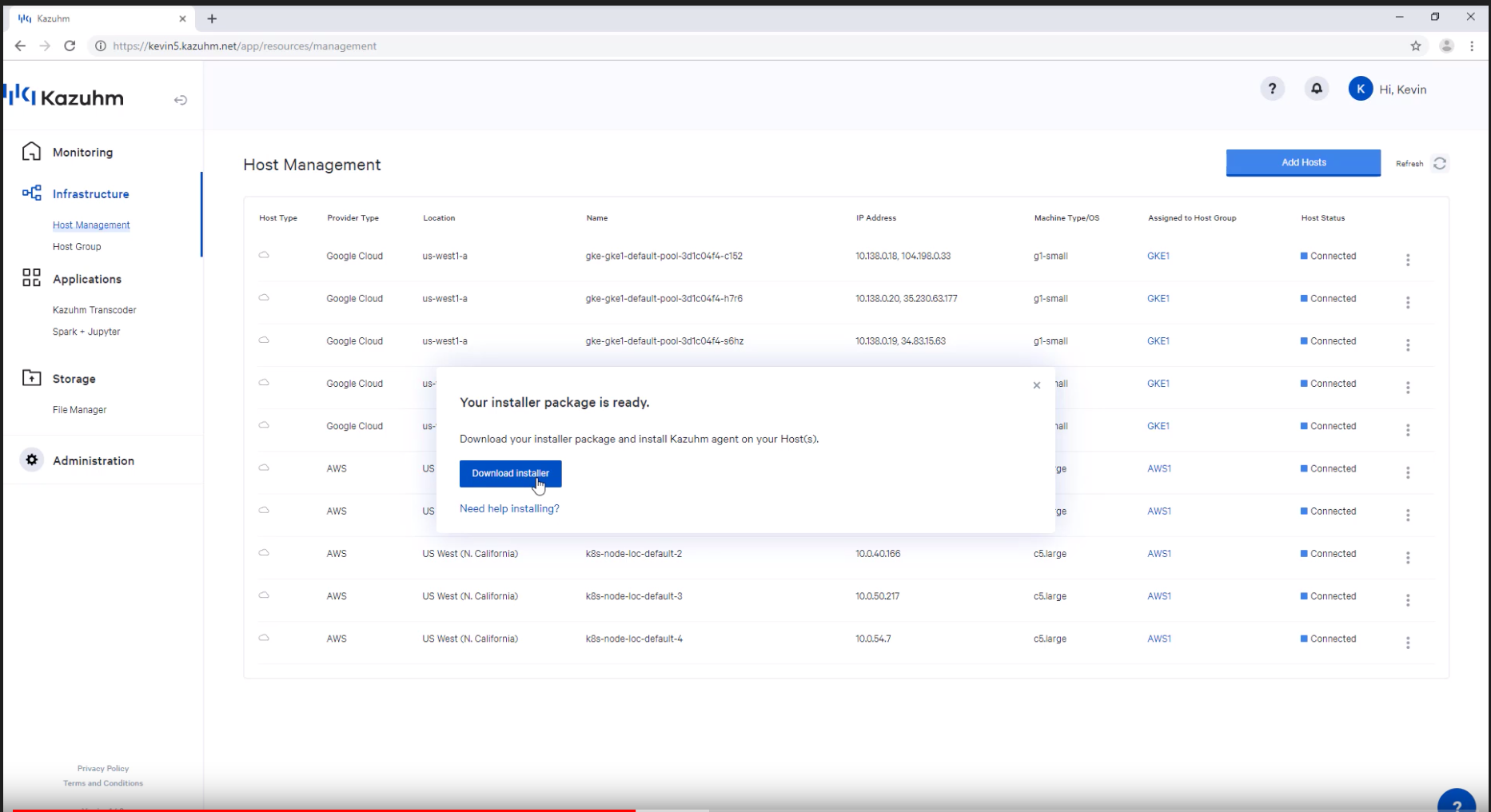Open the Administration section
The height and width of the screenshot is (812, 1491).
coord(94,460)
